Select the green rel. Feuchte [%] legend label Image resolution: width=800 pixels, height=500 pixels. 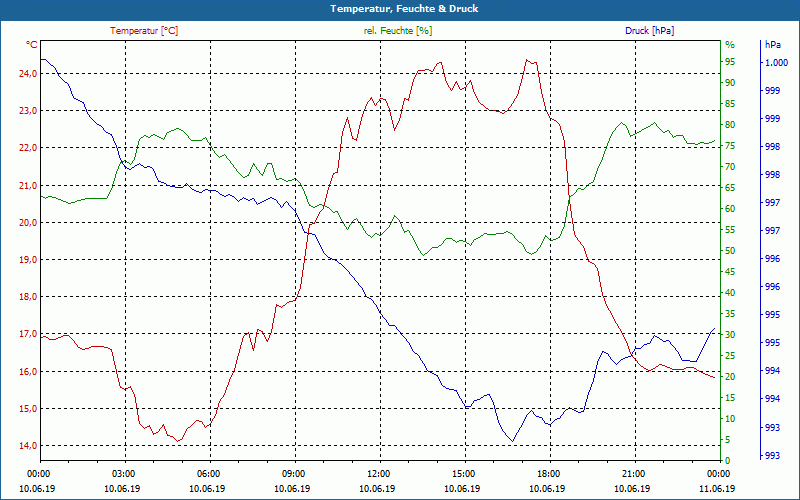coord(398,31)
